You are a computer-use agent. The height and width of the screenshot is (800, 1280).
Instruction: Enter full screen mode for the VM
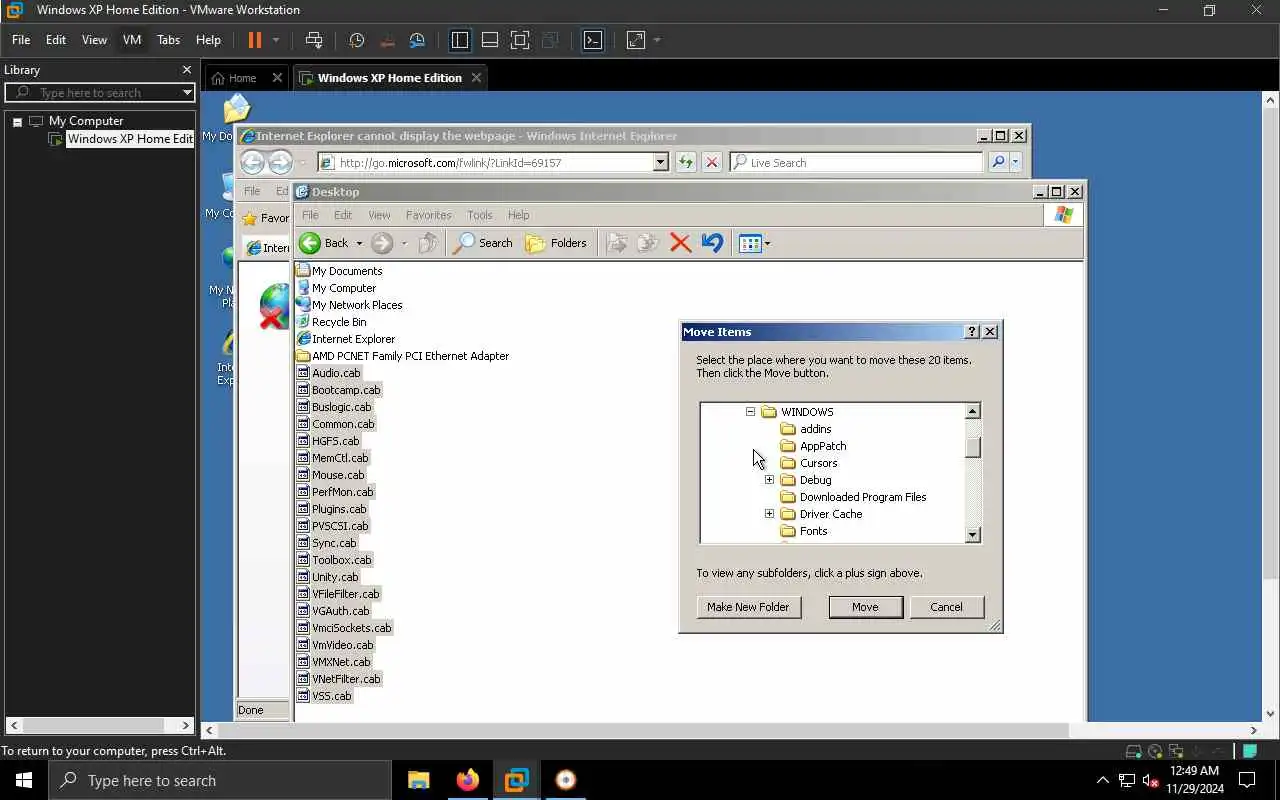[x=520, y=40]
